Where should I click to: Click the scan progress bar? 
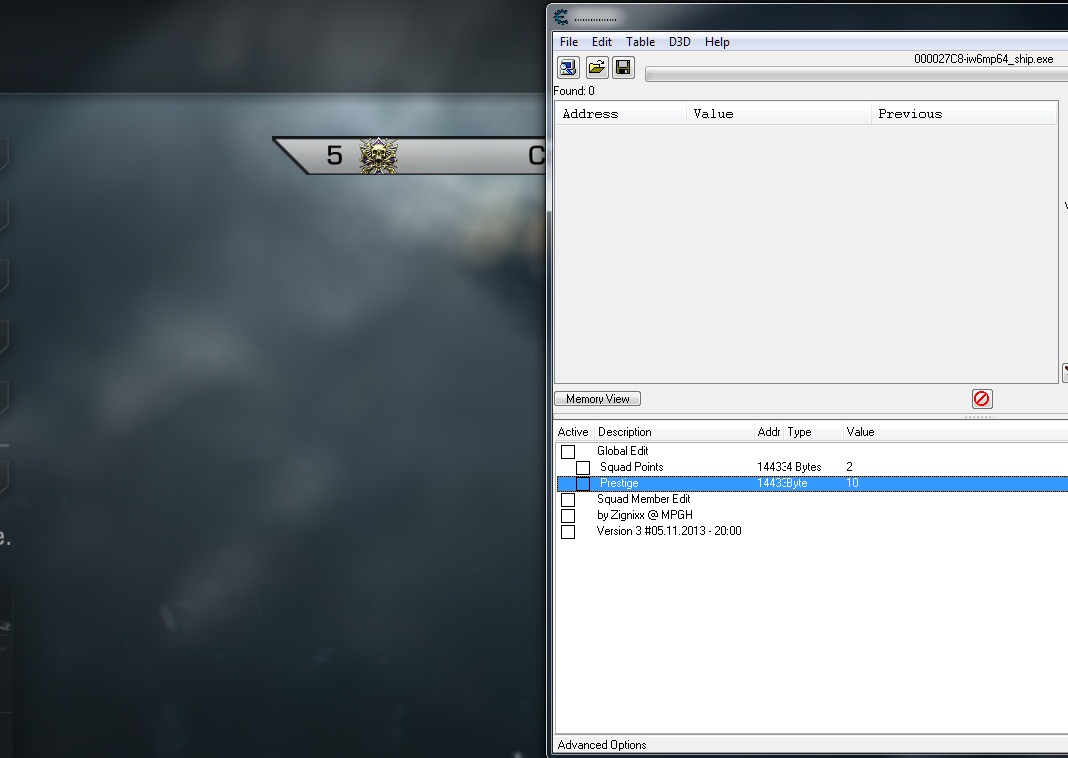click(x=856, y=75)
